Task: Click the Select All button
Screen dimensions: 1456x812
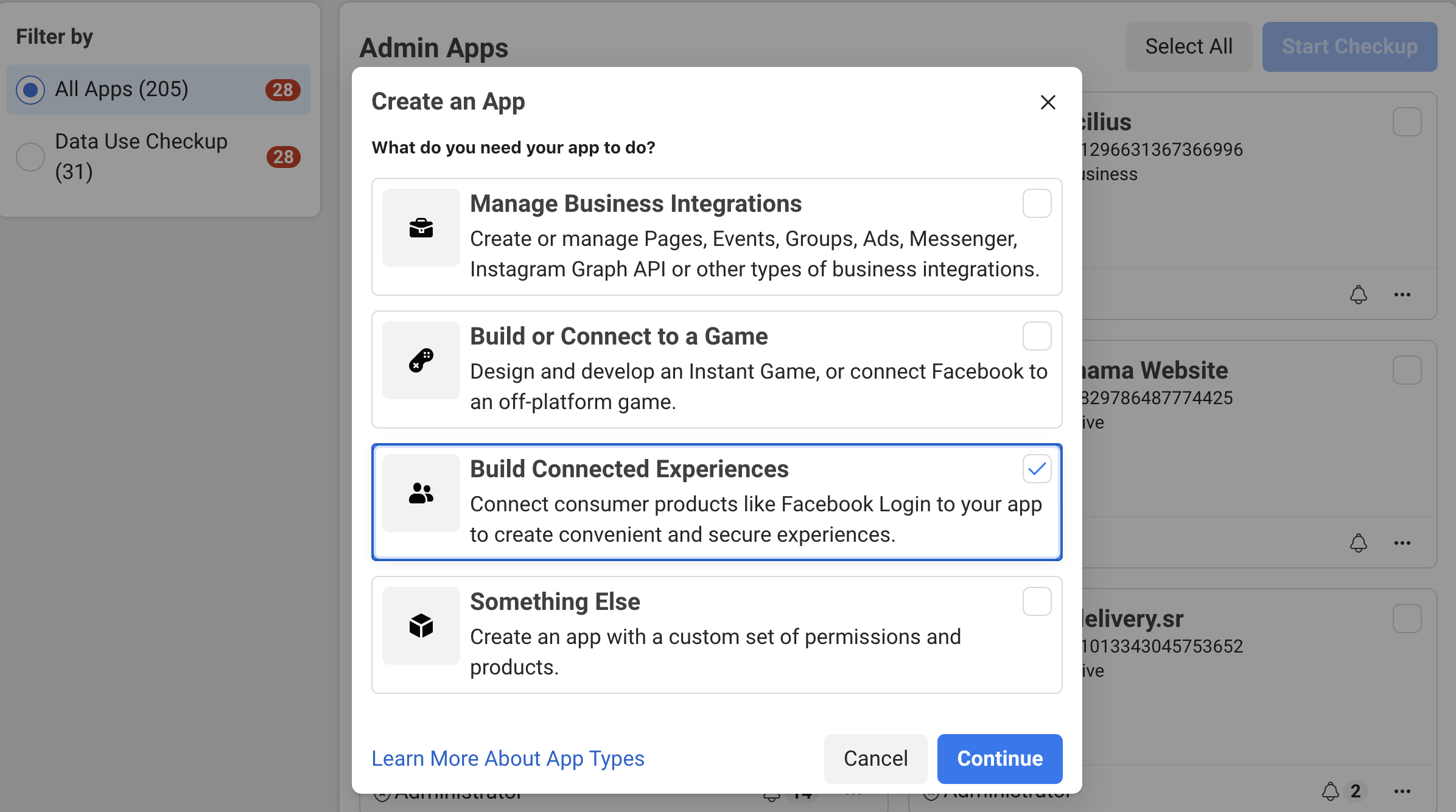Action: tap(1189, 46)
